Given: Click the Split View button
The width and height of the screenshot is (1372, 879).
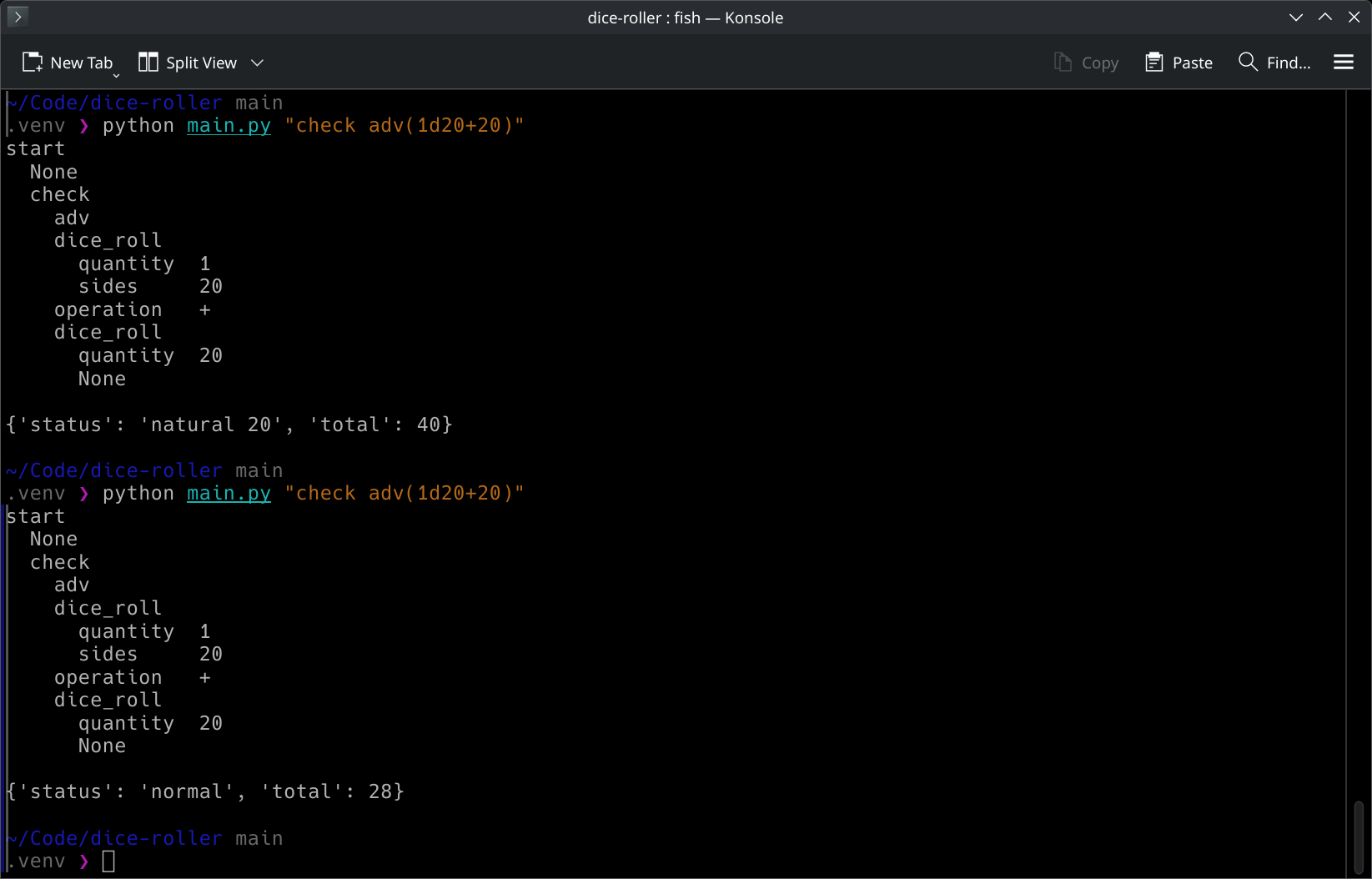Looking at the screenshot, I should (188, 63).
